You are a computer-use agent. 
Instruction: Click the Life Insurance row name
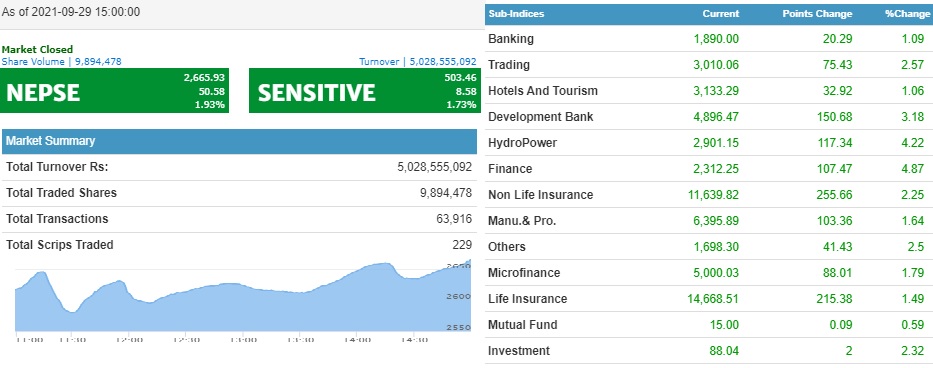click(x=527, y=299)
